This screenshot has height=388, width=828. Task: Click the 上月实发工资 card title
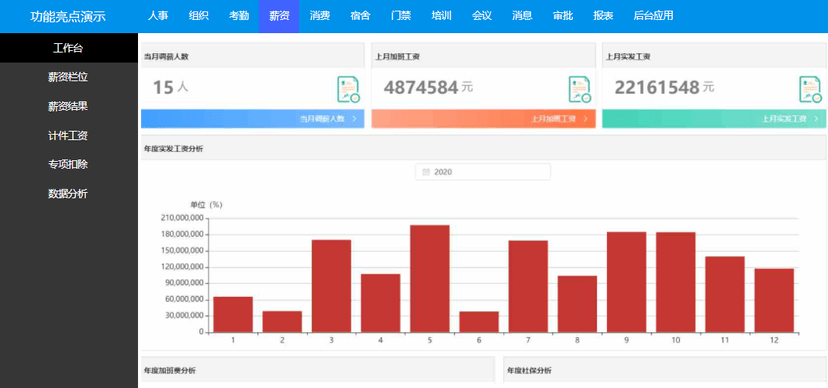628,56
